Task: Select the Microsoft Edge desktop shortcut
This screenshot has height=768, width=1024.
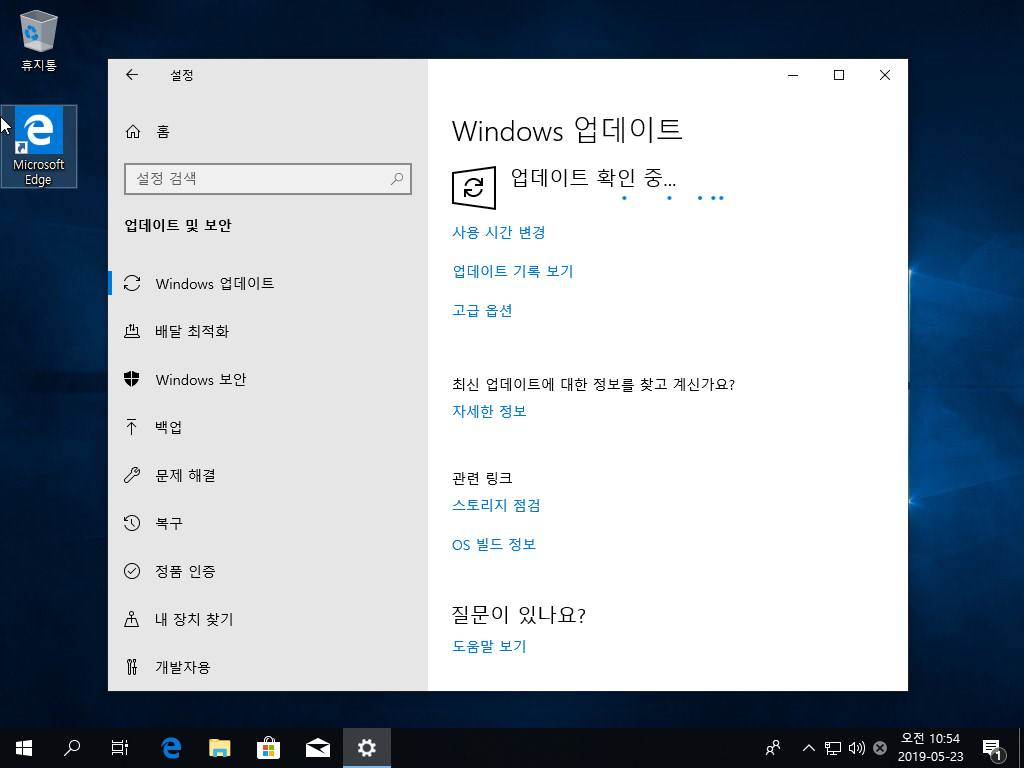Action: (39, 146)
